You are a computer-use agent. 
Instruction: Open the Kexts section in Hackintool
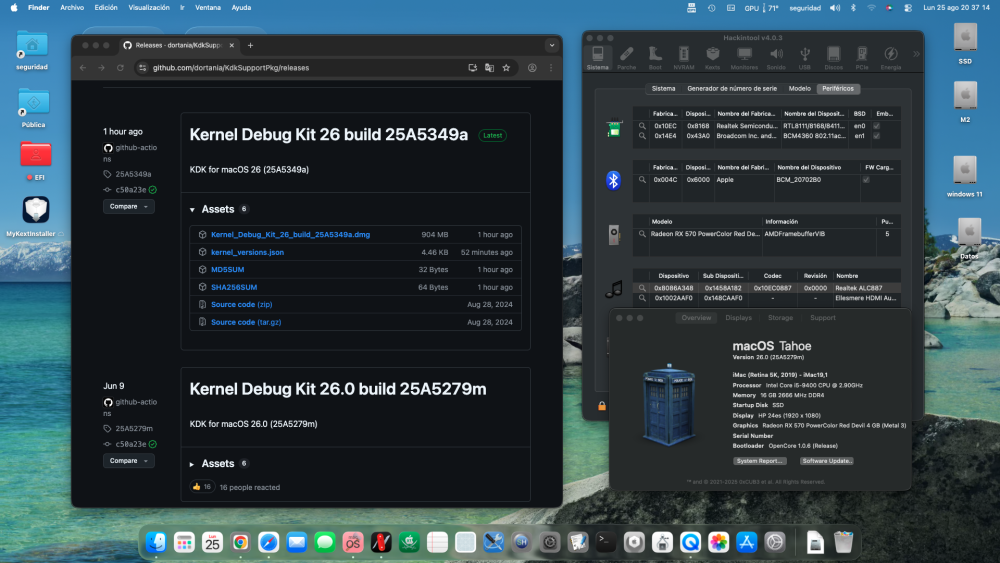coord(712,57)
